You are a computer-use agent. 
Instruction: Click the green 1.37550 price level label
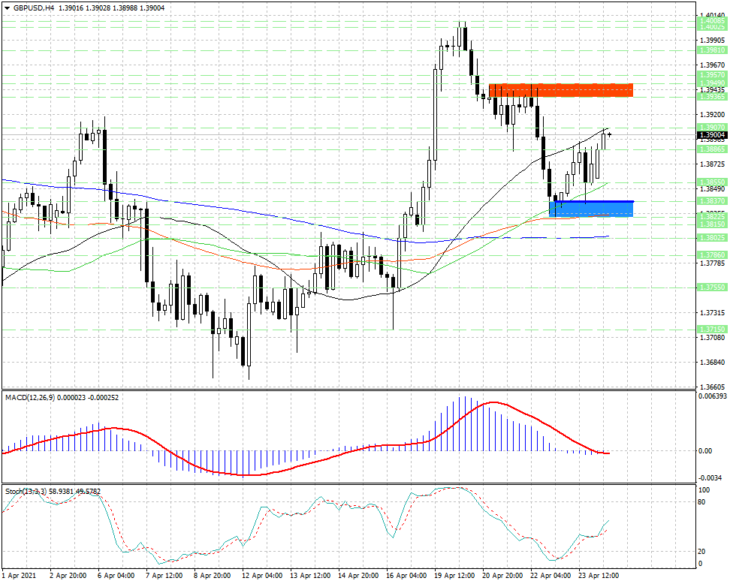tap(712, 287)
